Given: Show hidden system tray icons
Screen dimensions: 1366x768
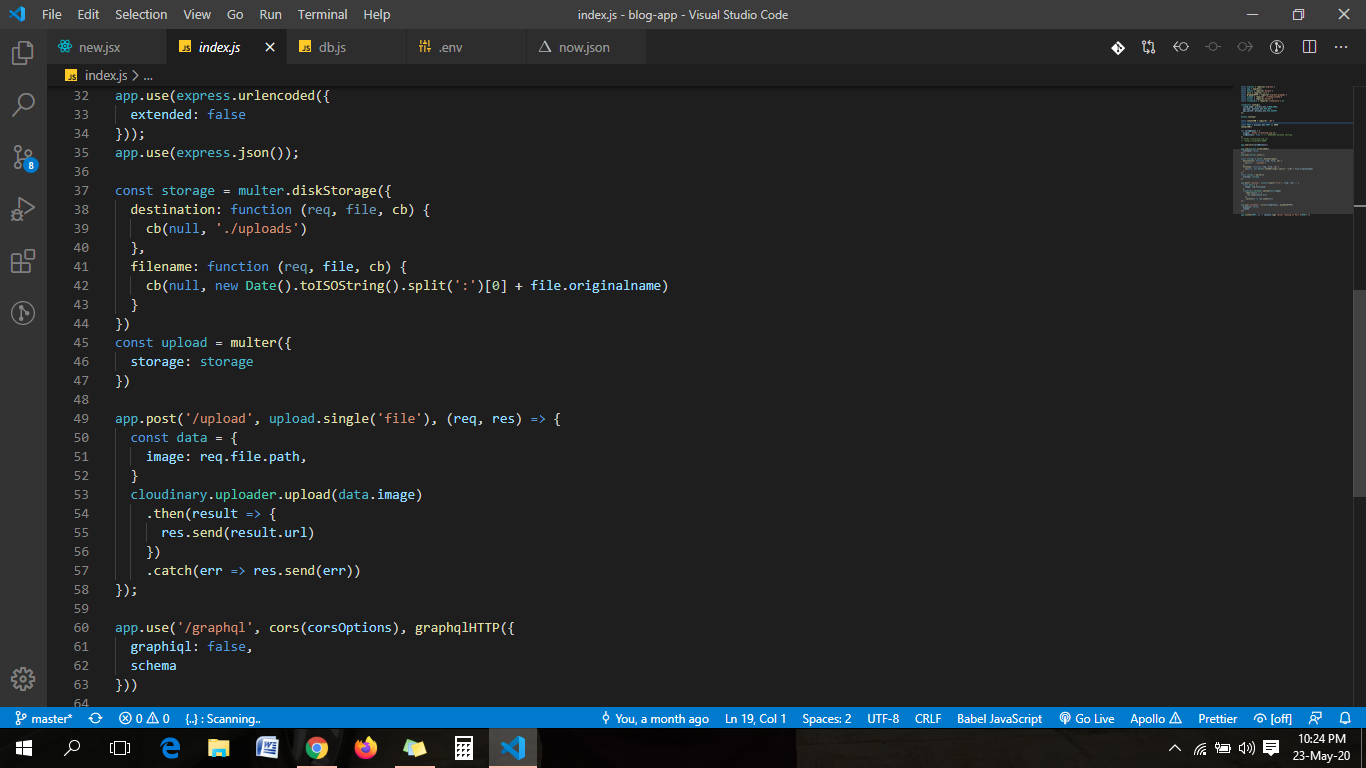Looking at the screenshot, I should [x=1175, y=748].
